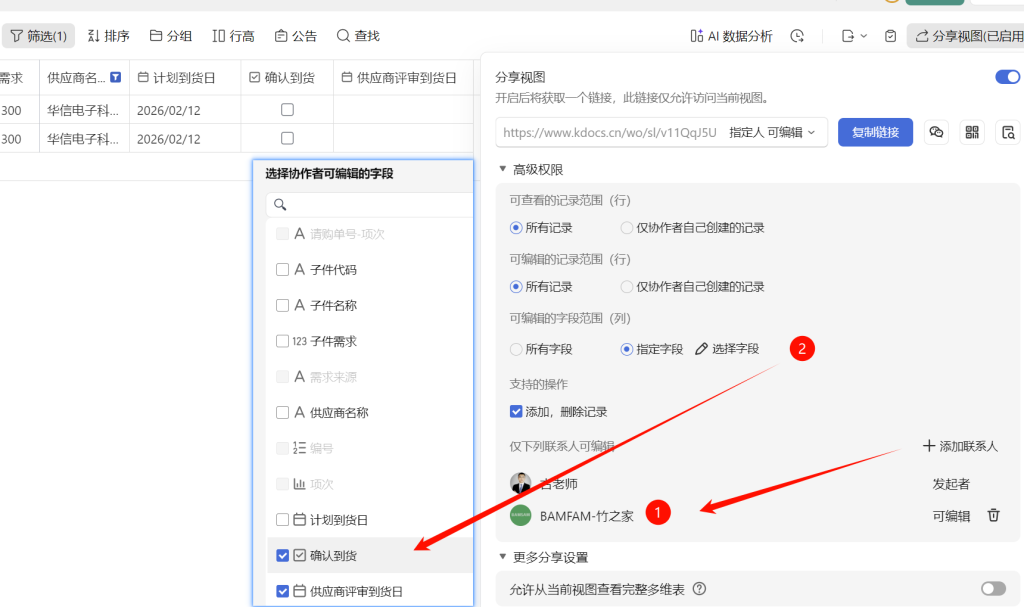Check the 子件名称 field checkbox
The width and height of the screenshot is (1024, 607).
282,305
